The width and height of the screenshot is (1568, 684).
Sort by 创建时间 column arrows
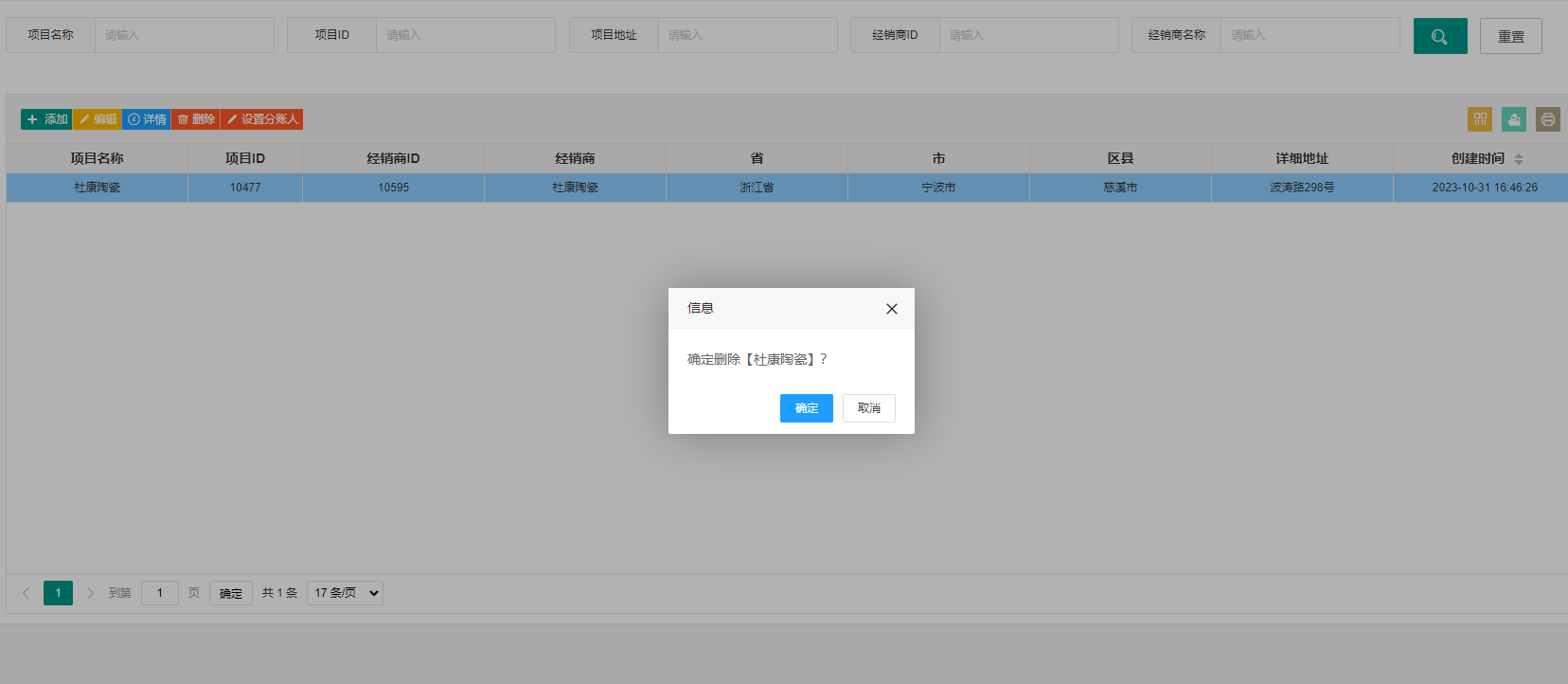[1519, 159]
